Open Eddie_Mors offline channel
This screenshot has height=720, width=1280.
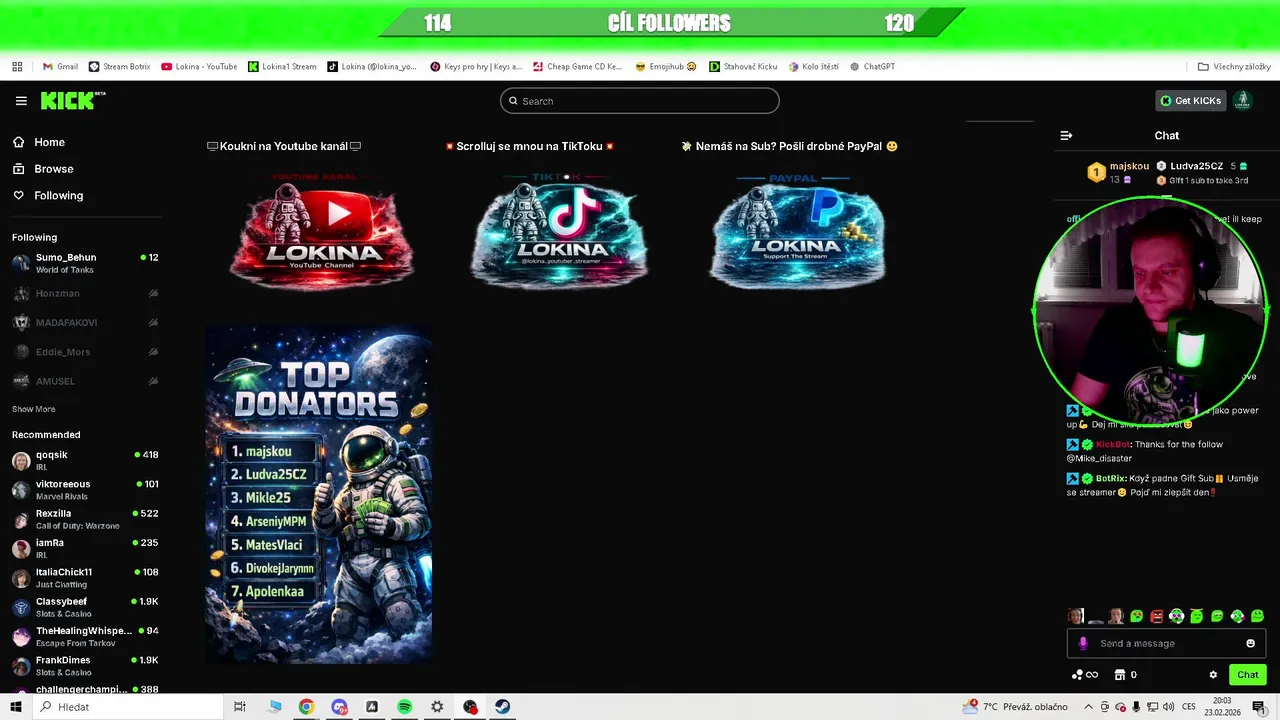(x=85, y=352)
